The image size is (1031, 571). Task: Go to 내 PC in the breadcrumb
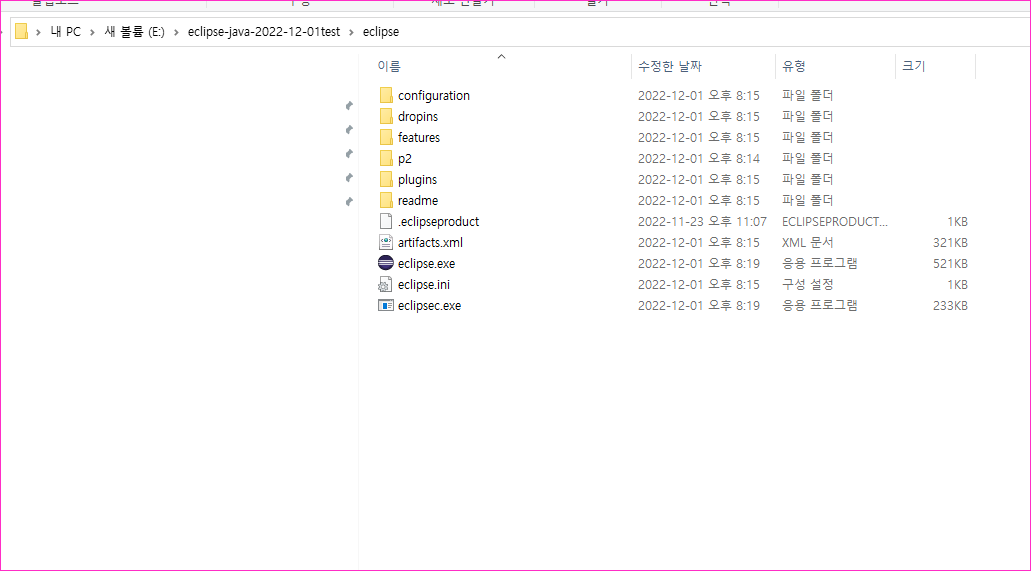tap(66, 32)
